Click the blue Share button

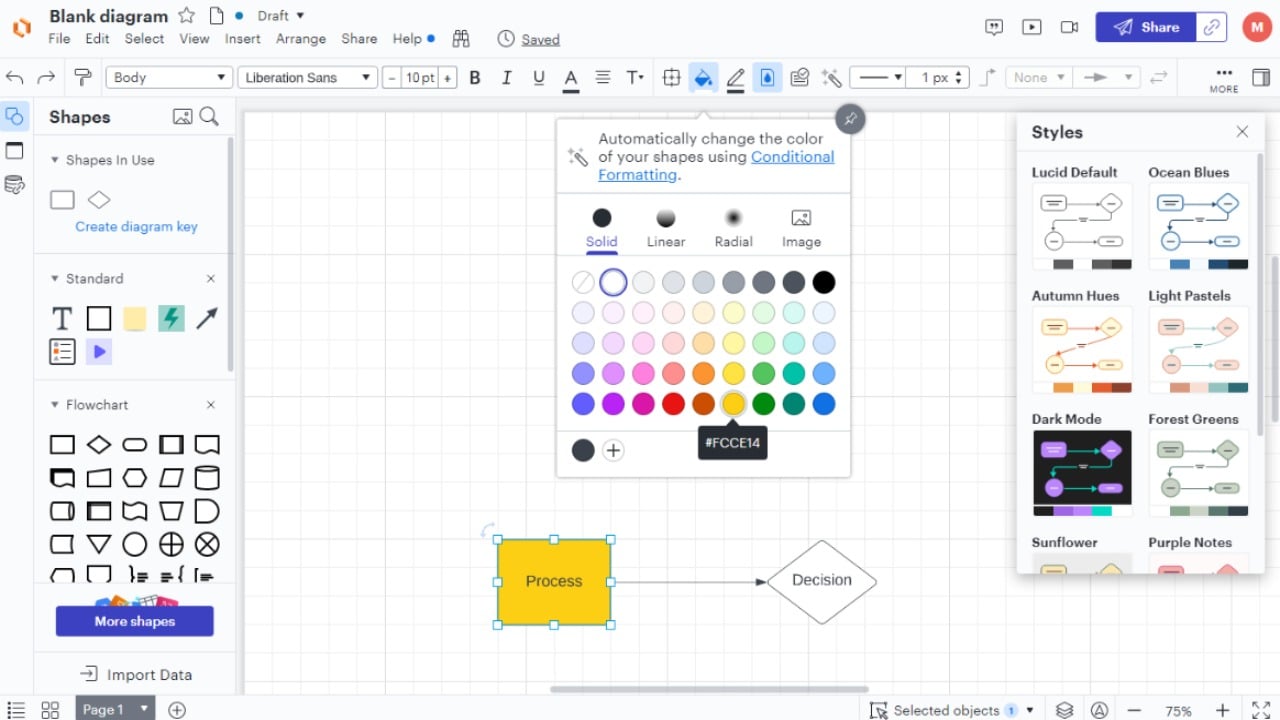click(x=1145, y=27)
